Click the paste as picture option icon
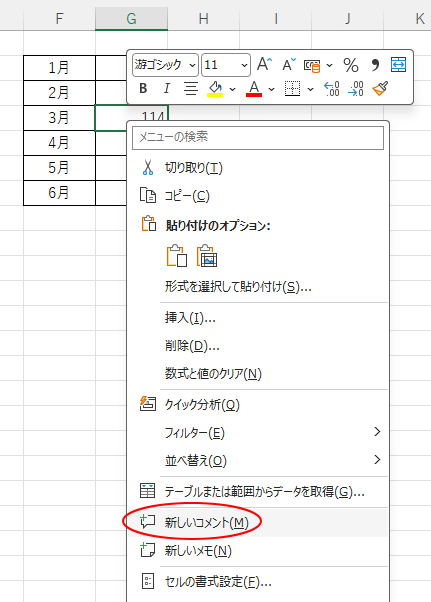This screenshot has height=602, width=431. (207, 255)
